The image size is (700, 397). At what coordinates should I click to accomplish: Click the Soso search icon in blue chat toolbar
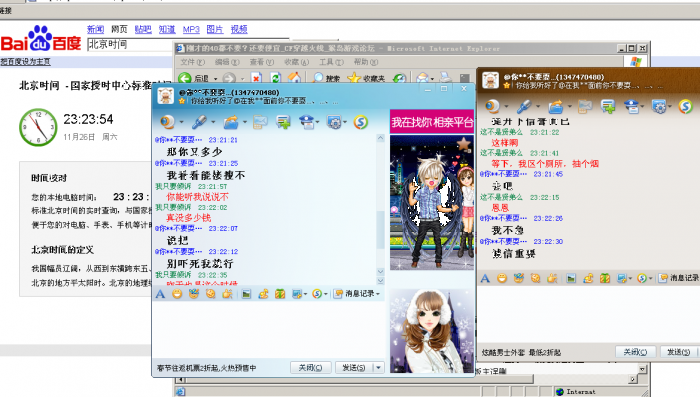click(x=361, y=122)
